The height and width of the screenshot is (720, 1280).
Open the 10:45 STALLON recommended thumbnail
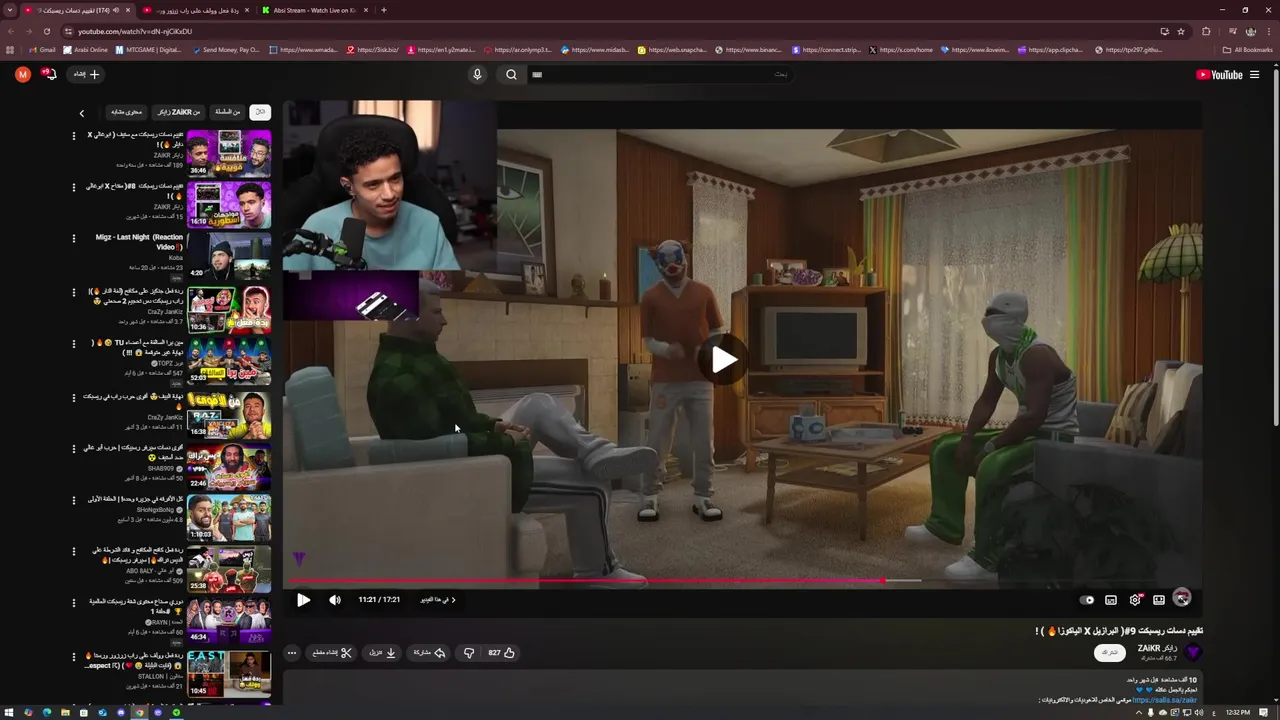pyautogui.click(x=228, y=674)
